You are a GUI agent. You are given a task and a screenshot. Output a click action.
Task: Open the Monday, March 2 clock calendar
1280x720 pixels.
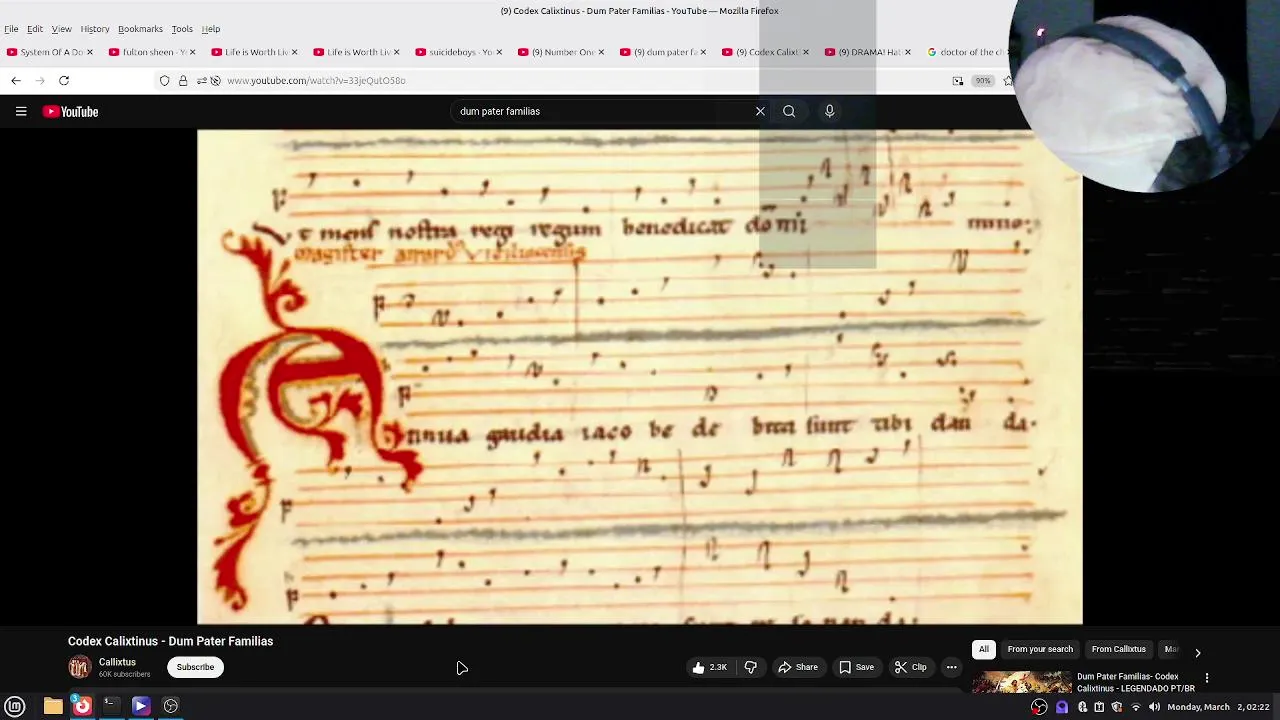point(1217,707)
